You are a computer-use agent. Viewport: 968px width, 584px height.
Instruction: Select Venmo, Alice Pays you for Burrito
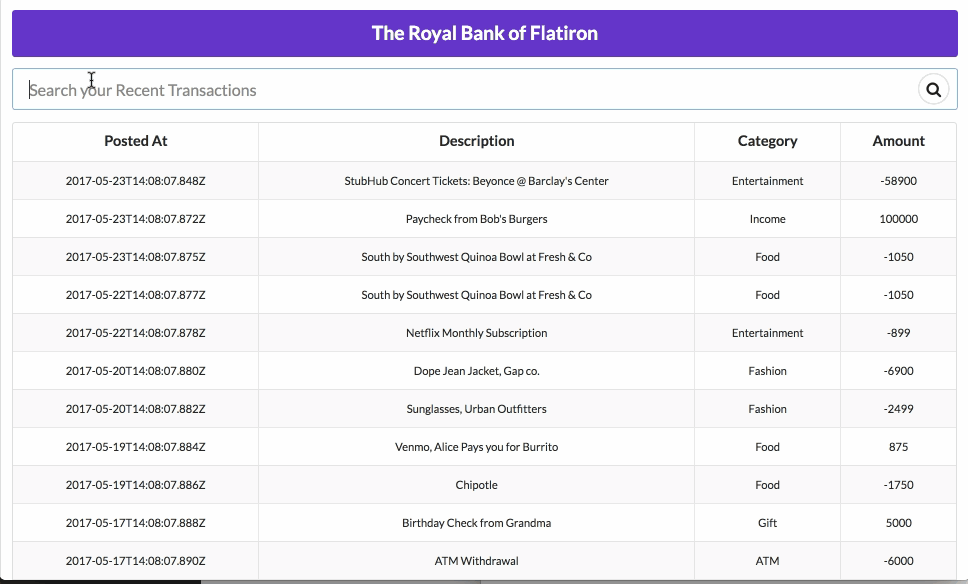[476, 447]
